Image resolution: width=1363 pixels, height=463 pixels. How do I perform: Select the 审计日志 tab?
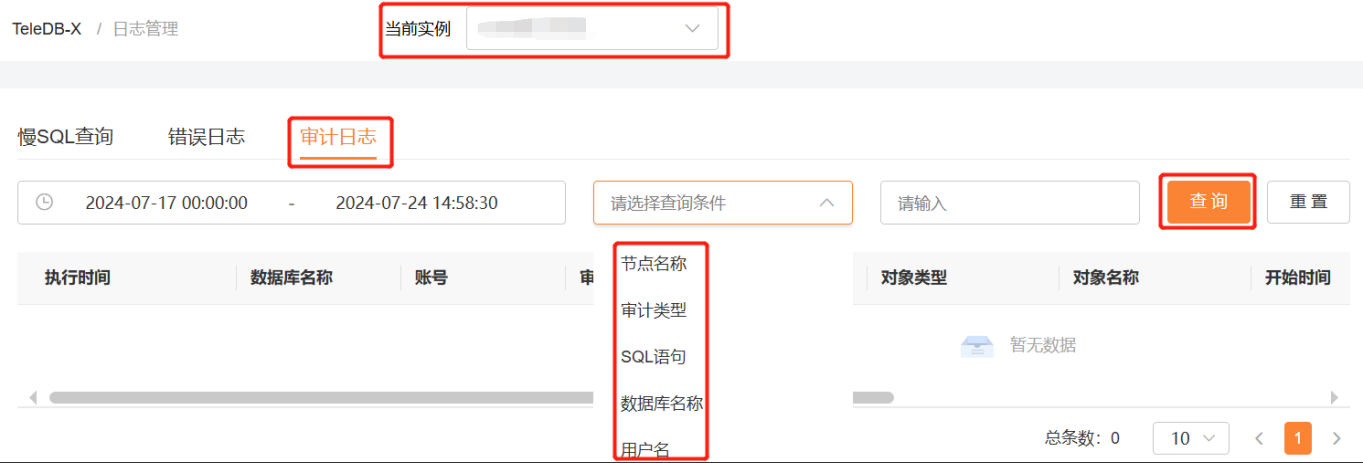[338, 137]
